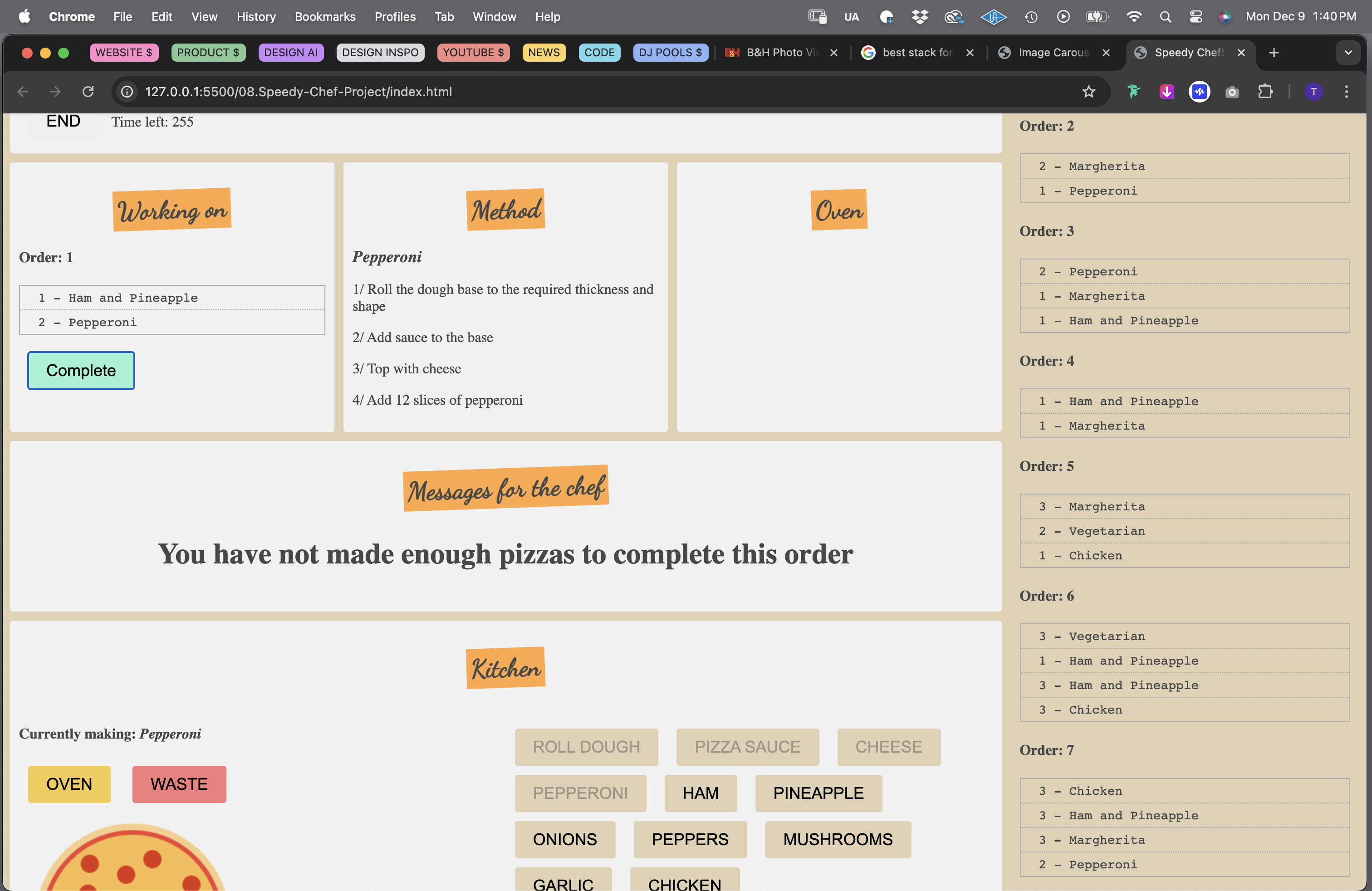The height and width of the screenshot is (891, 1372).
Task: Open the site information icon
Action: 127,92
